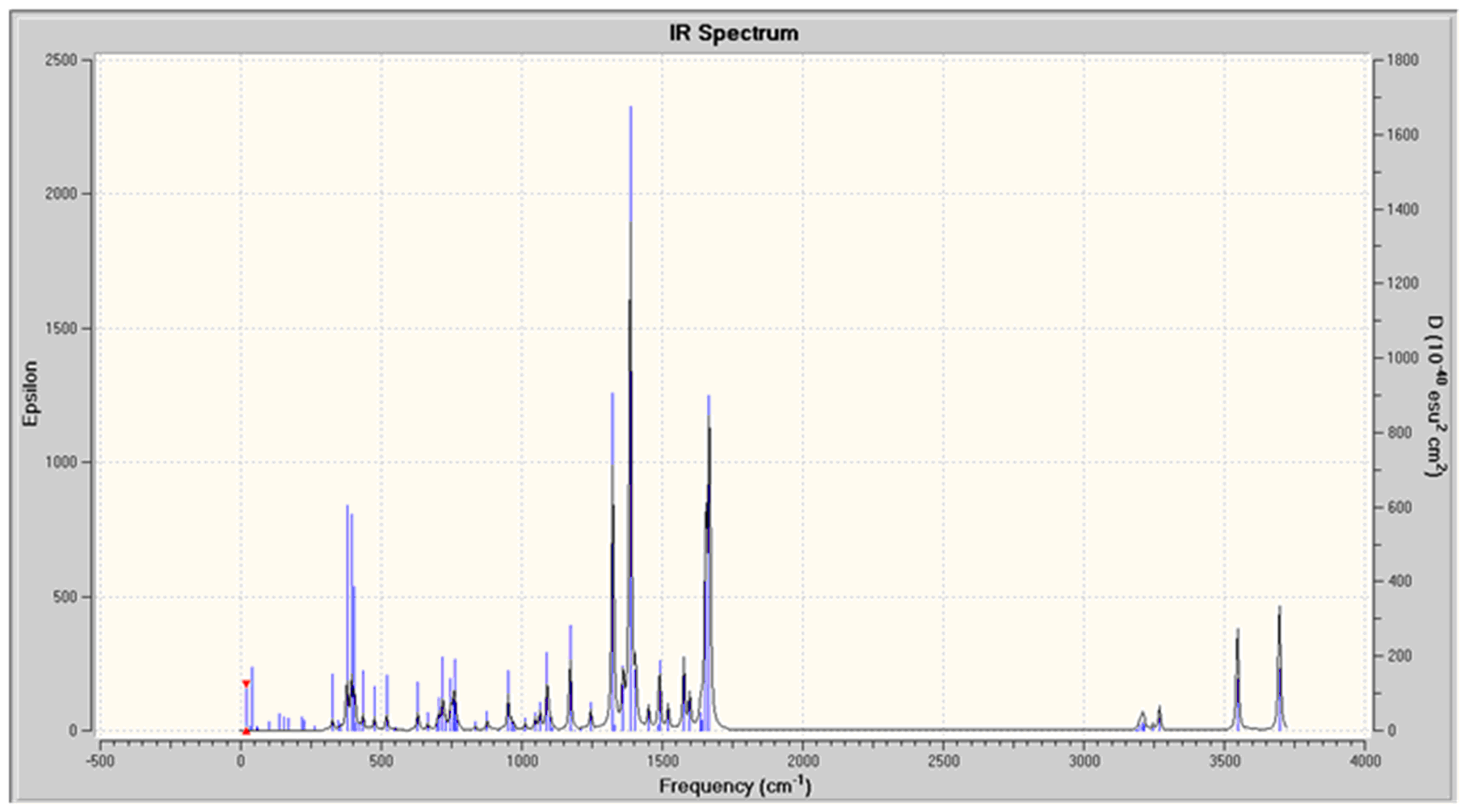Click the D (10-40 esu2 cm2) axis label
This screenshot has width=1469, height=812.
pyautogui.click(x=1434, y=396)
